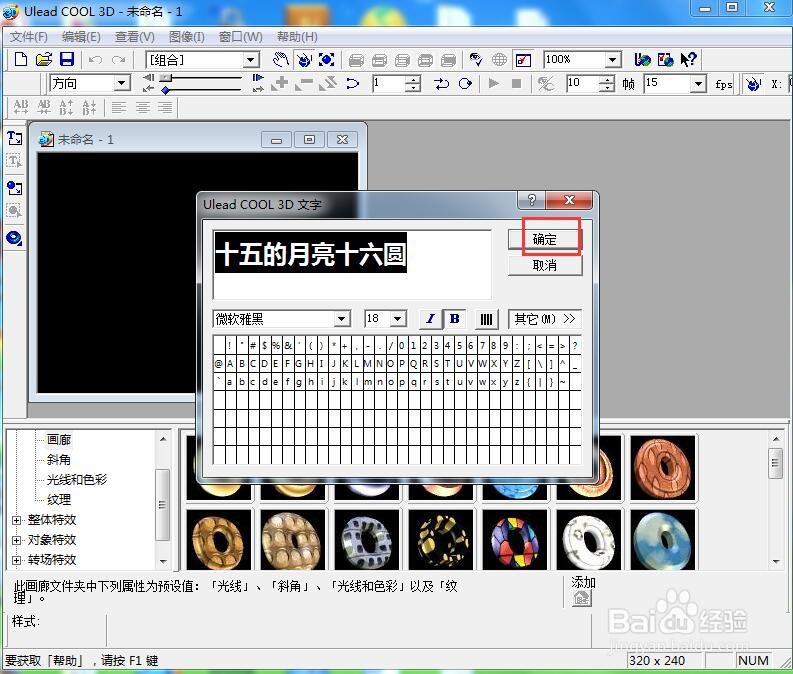Toggle italic in text dialog
The image size is (793, 674).
pos(430,319)
